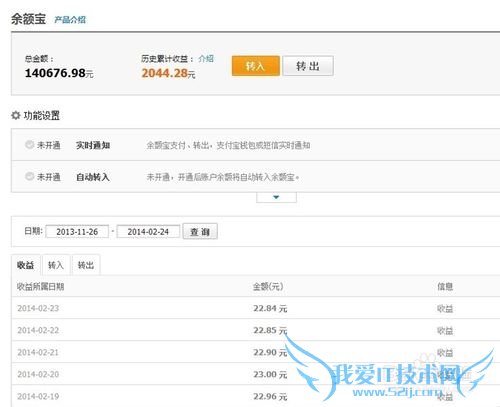Click the 查询 search button
Screen dimensions: 500x407
(x=200, y=231)
